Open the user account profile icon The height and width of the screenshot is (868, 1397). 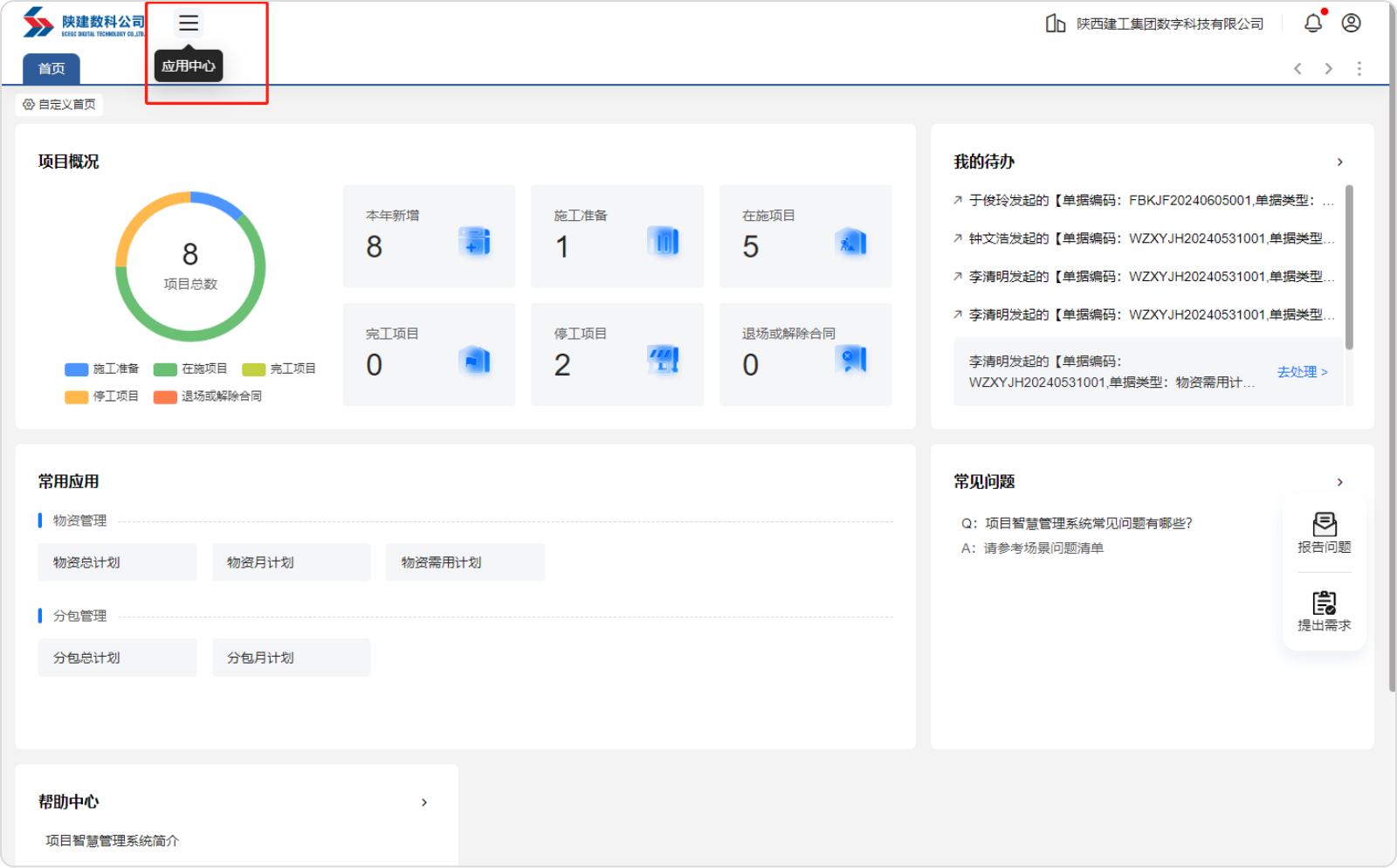tap(1351, 24)
